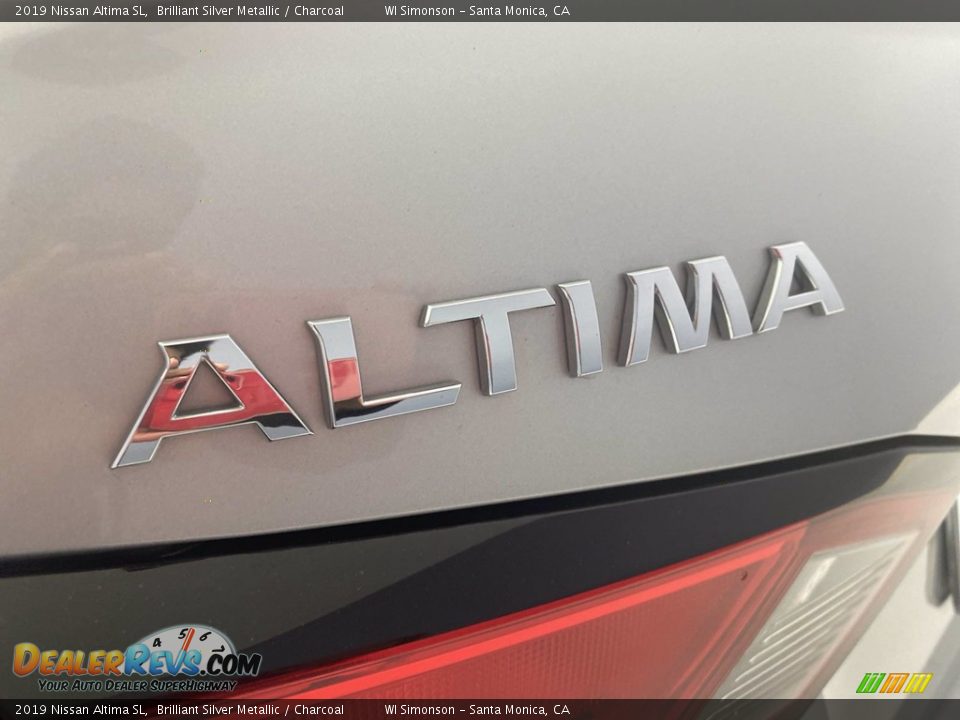Click top caption 'WI Simonson – Santa Monica, CA'
This screenshot has height=720, width=960.
(x=477, y=10)
